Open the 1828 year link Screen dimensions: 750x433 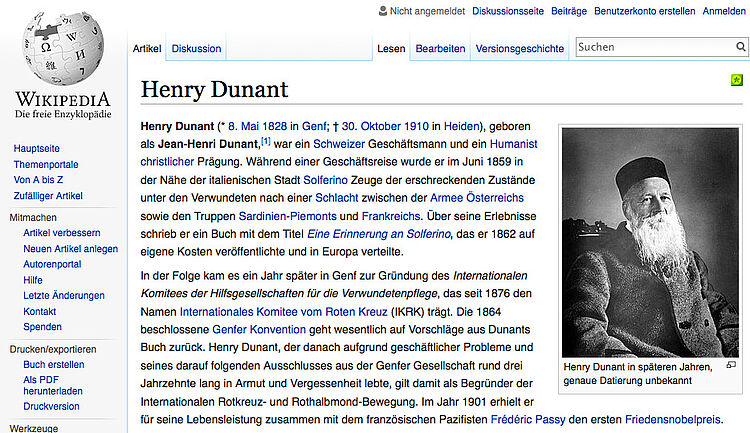coord(275,126)
